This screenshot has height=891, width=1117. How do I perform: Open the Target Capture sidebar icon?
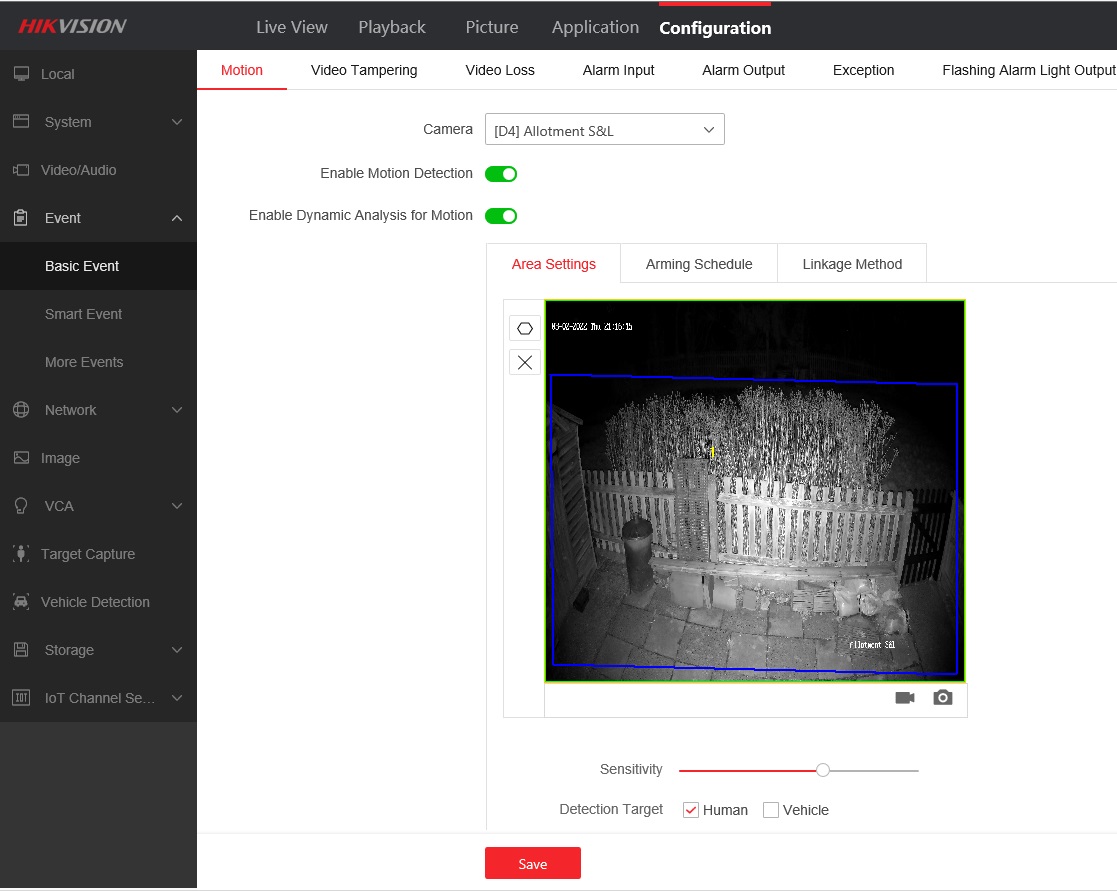21,554
